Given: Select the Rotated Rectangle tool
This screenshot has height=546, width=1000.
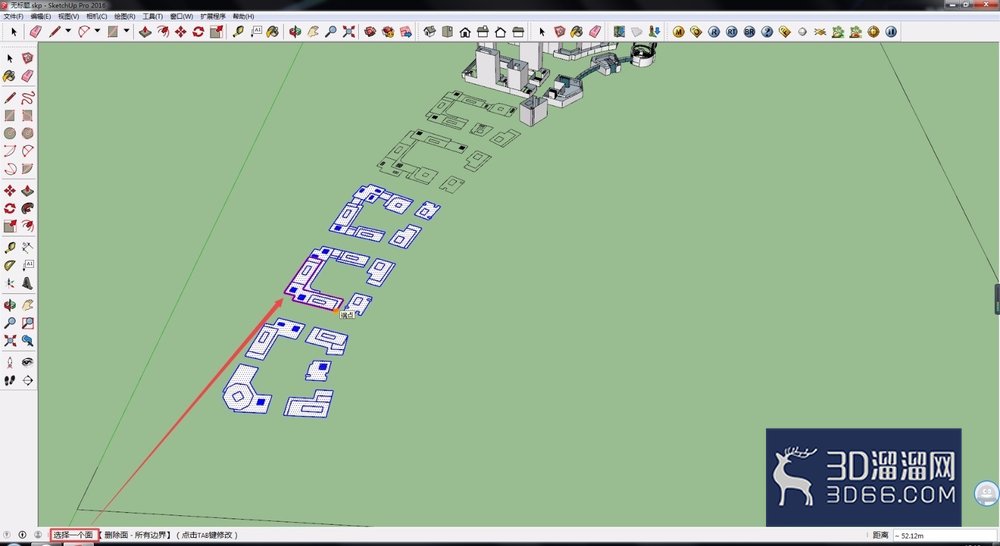Looking at the screenshot, I should [27, 115].
